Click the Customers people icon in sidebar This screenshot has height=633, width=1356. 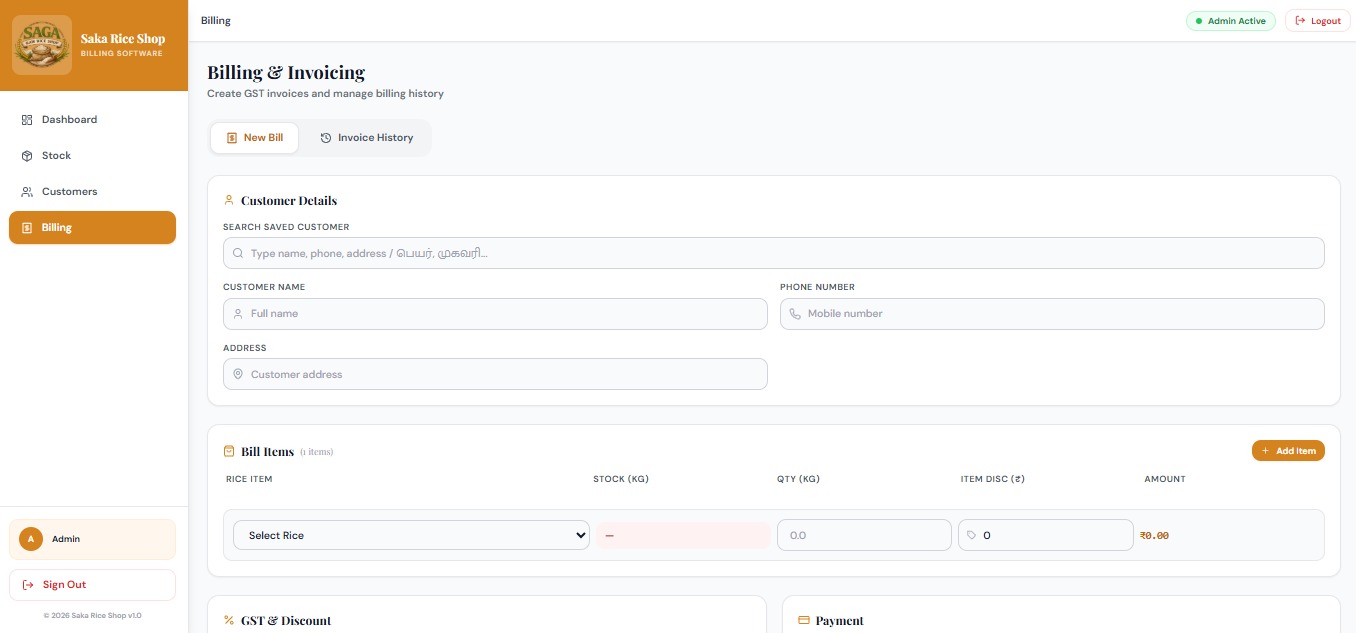27,192
